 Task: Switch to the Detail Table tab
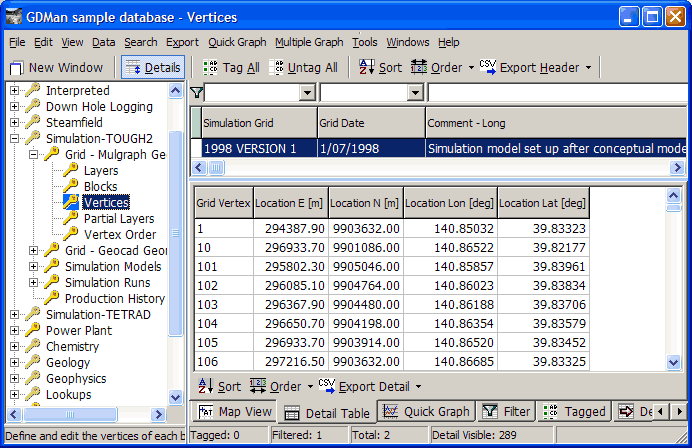pyautogui.click(x=327, y=413)
